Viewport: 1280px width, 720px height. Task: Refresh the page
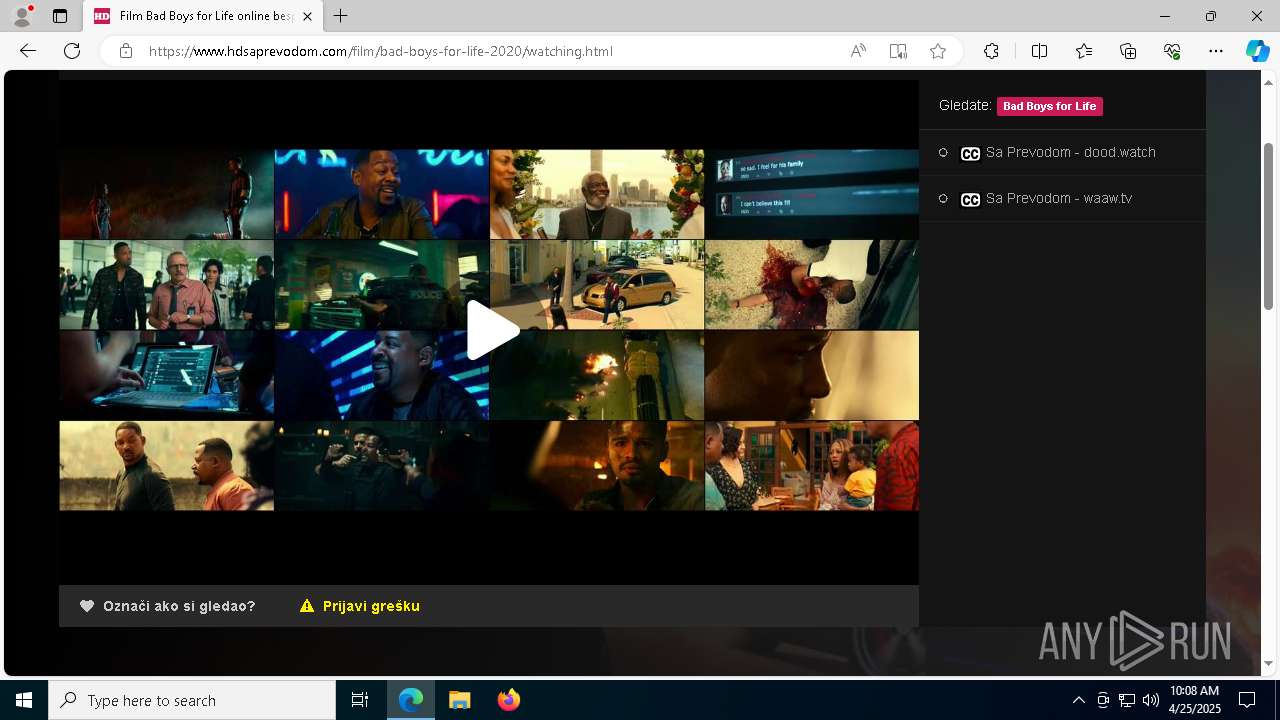pyautogui.click(x=72, y=51)
